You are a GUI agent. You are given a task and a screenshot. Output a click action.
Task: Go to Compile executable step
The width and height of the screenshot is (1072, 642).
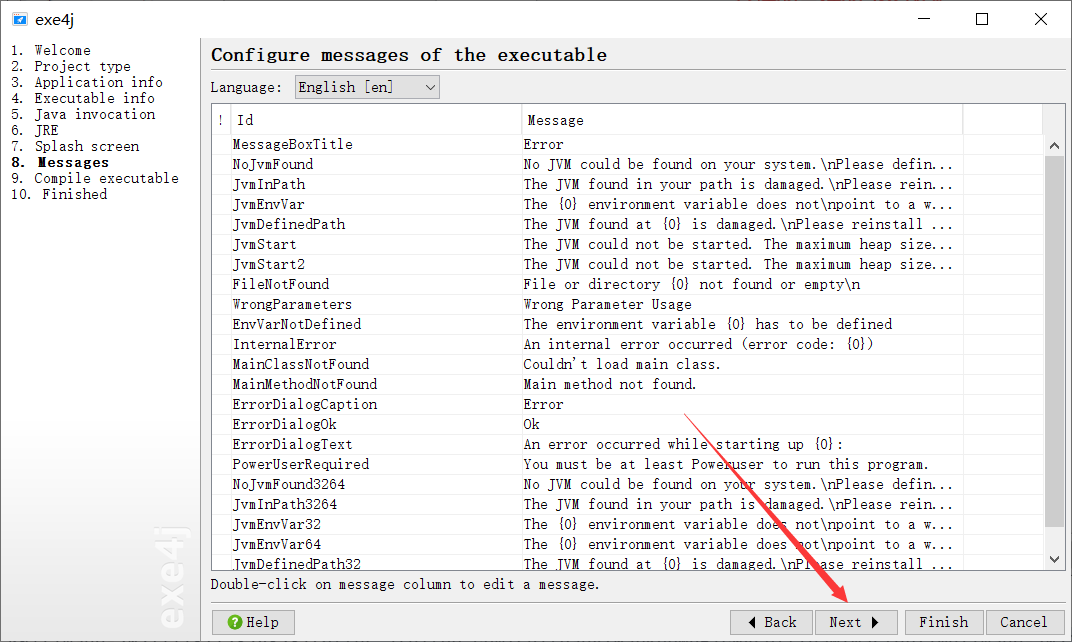(x=106, y=178)
